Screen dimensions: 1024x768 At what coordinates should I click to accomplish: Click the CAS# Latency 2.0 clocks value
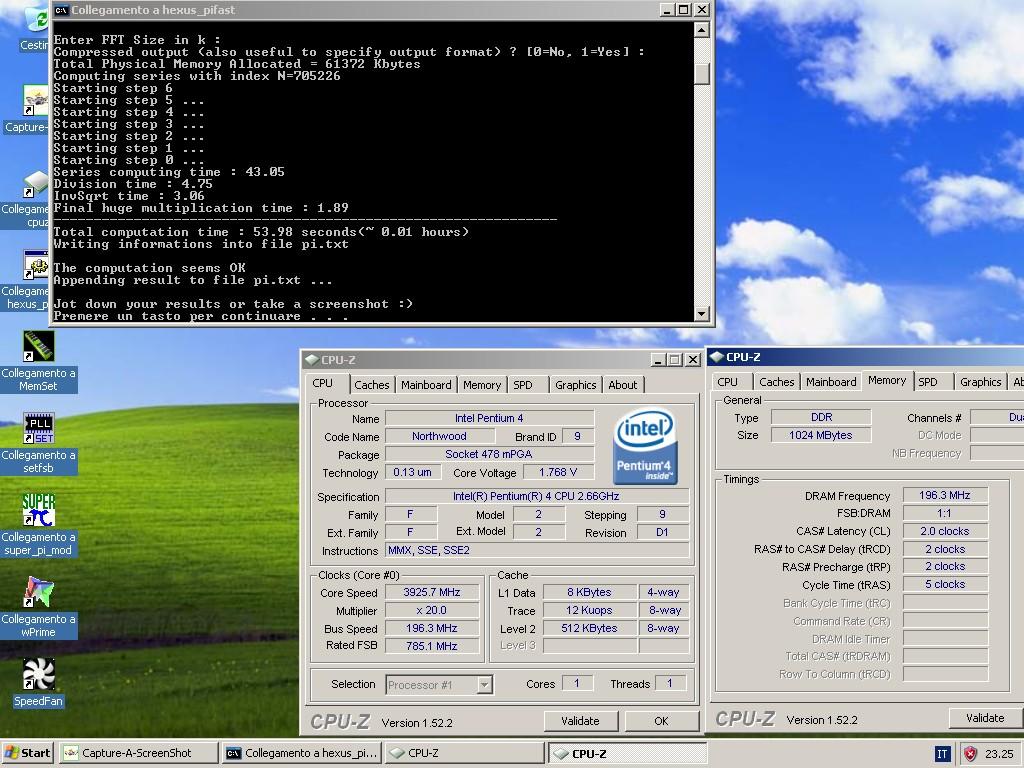[x=944, y=531]
